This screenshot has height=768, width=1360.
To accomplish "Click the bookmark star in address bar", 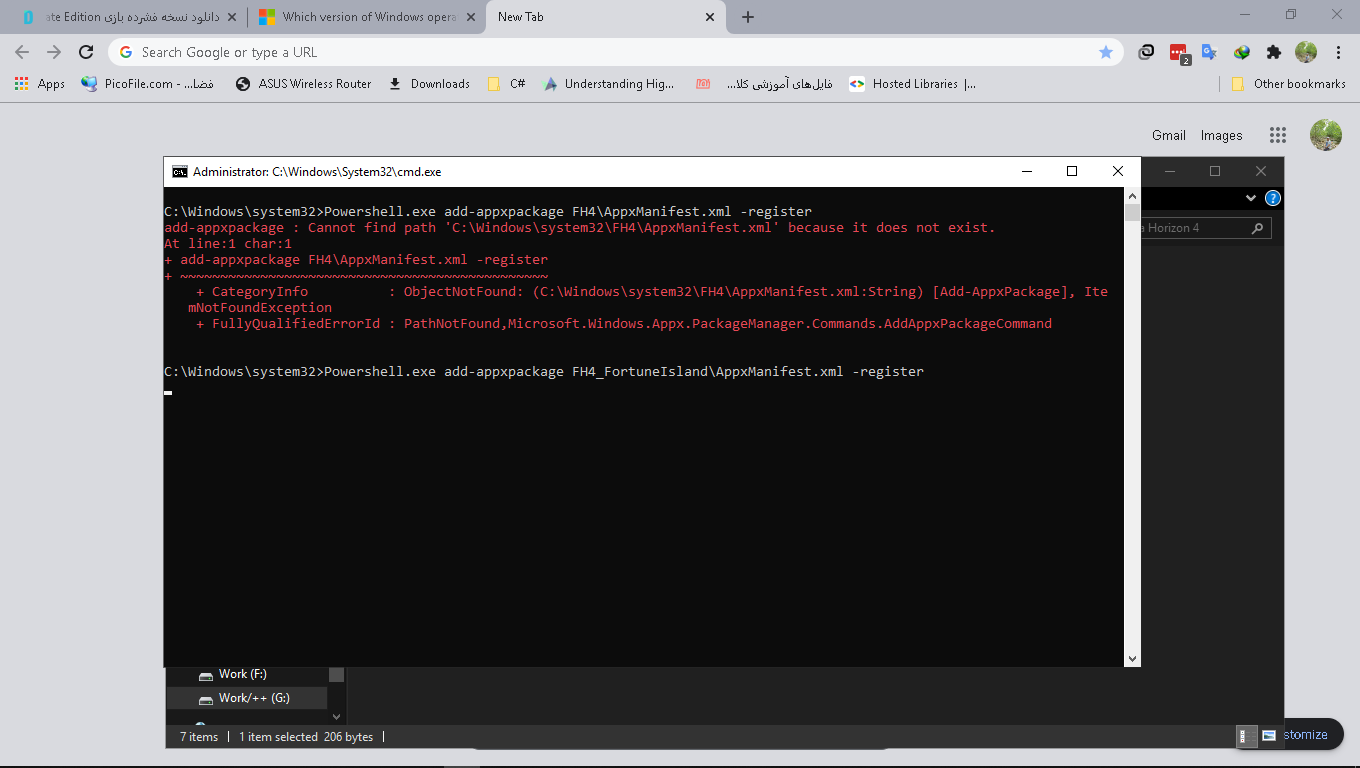I will coord(1105,52).
